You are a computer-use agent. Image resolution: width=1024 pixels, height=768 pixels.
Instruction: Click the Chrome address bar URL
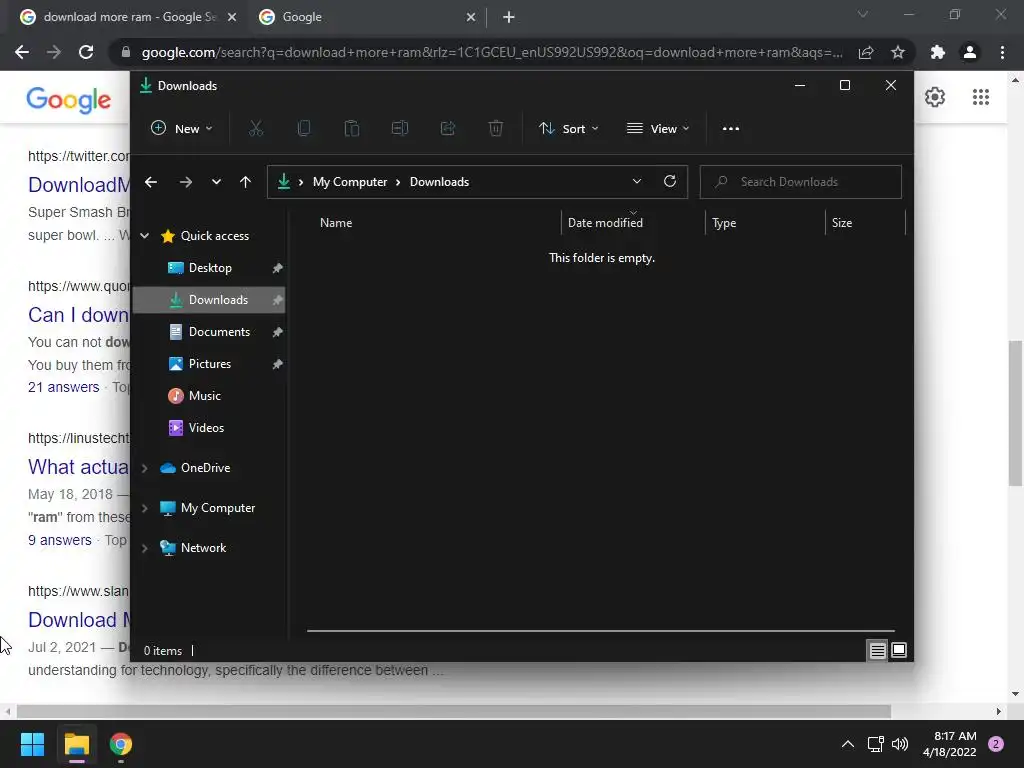pyautogui.click(x=492, y=52)
